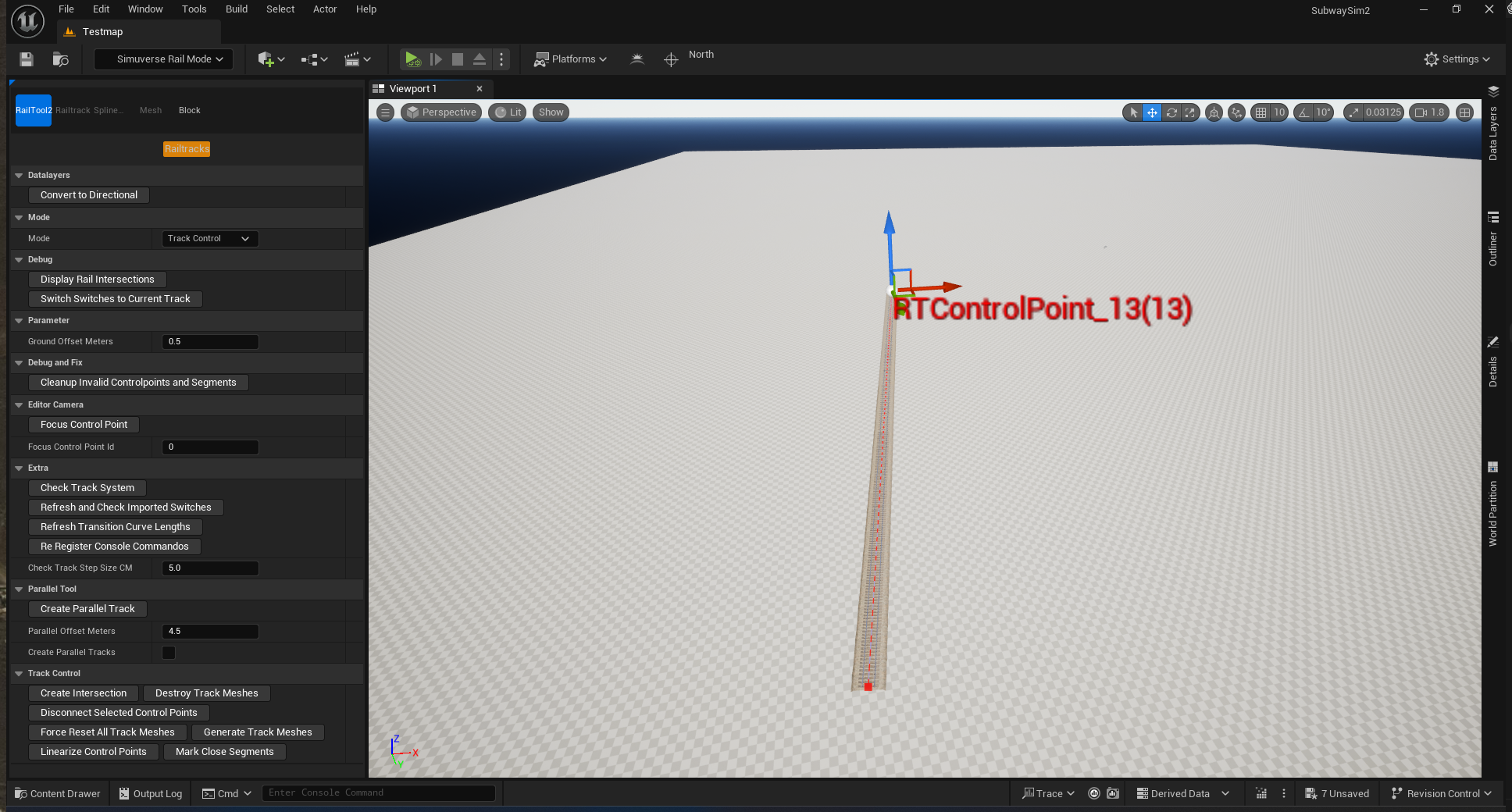Select the rotate transform tool

(x=1171, y=112)
